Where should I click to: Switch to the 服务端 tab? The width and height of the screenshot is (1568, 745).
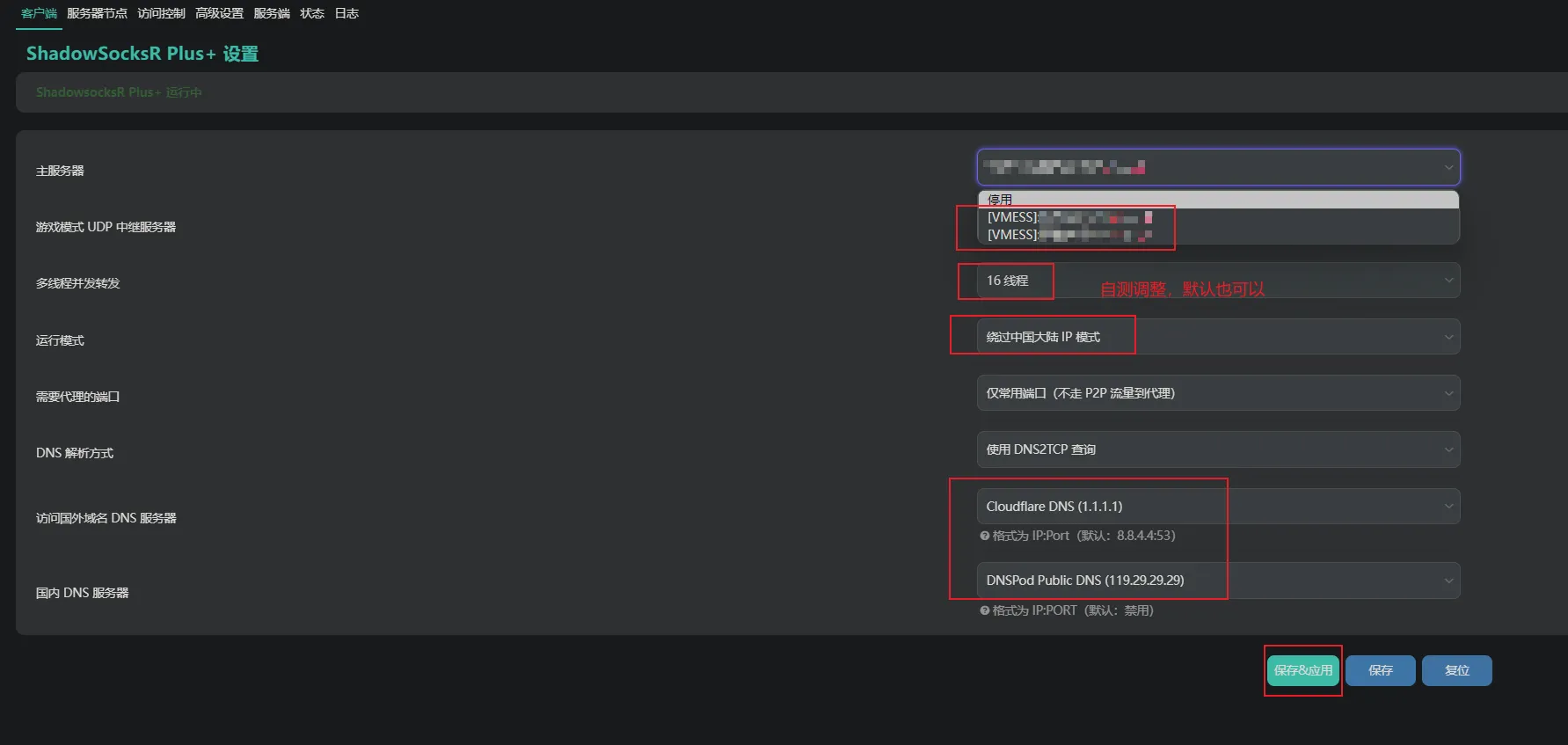[x=272, y=13]
